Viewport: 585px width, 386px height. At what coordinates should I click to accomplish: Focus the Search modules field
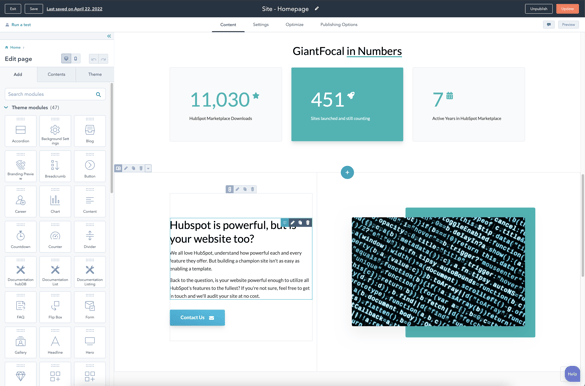pos(55,94)
